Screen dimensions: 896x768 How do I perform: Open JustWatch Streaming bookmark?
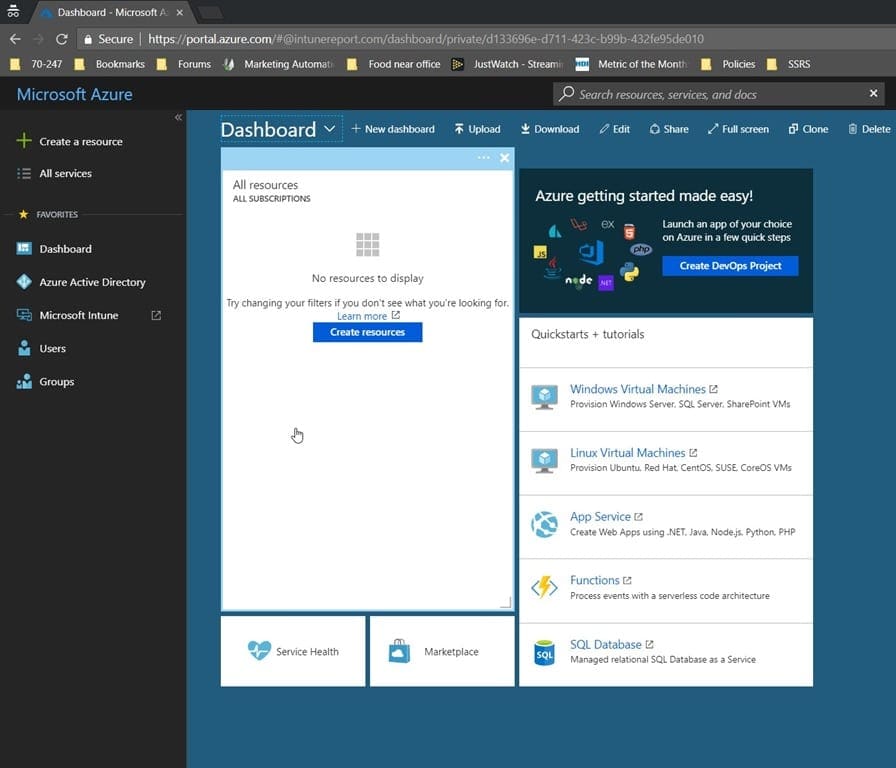(x=508, y=64)
